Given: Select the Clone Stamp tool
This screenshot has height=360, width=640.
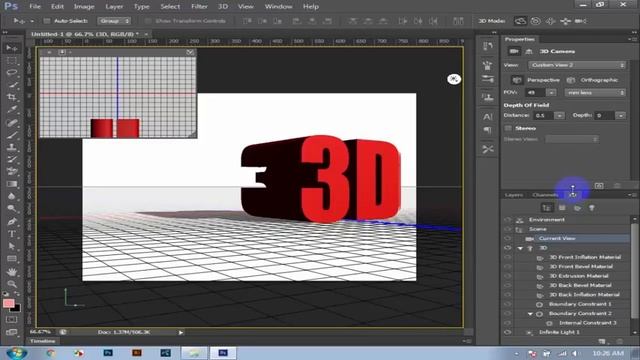Looking at the screenshot, I should pos(11,147).
